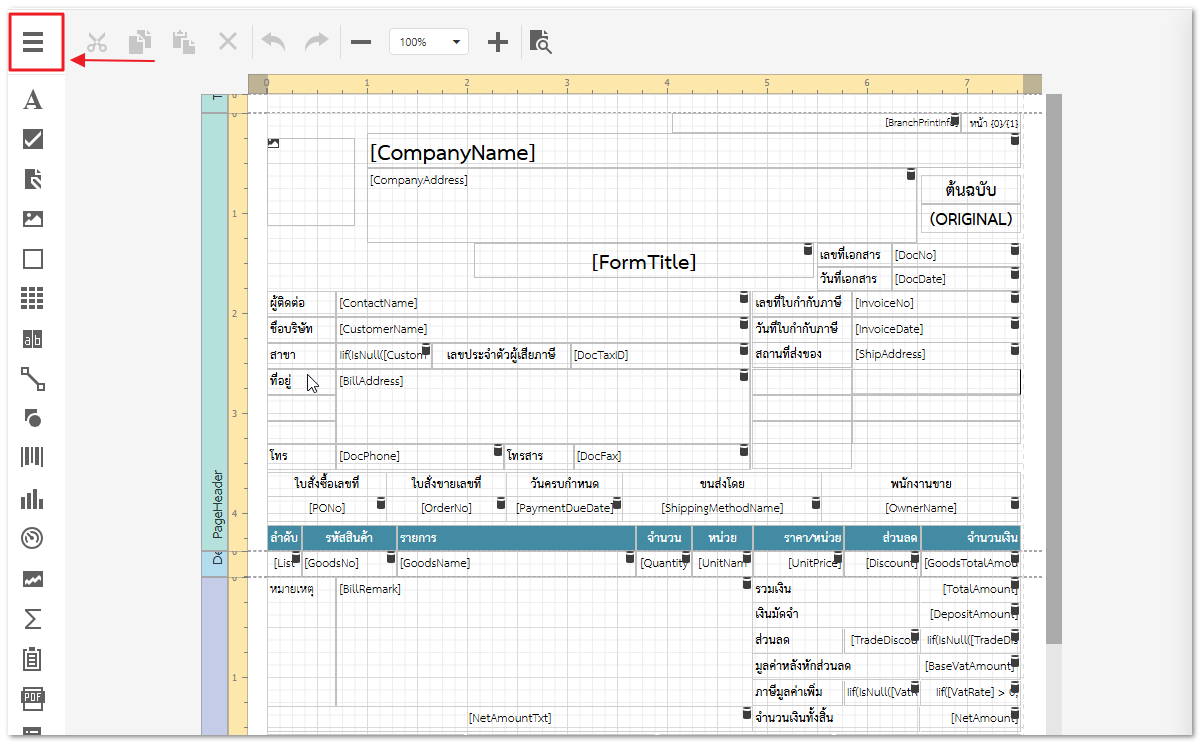Select the Barcode control tool

coord(33,457)
